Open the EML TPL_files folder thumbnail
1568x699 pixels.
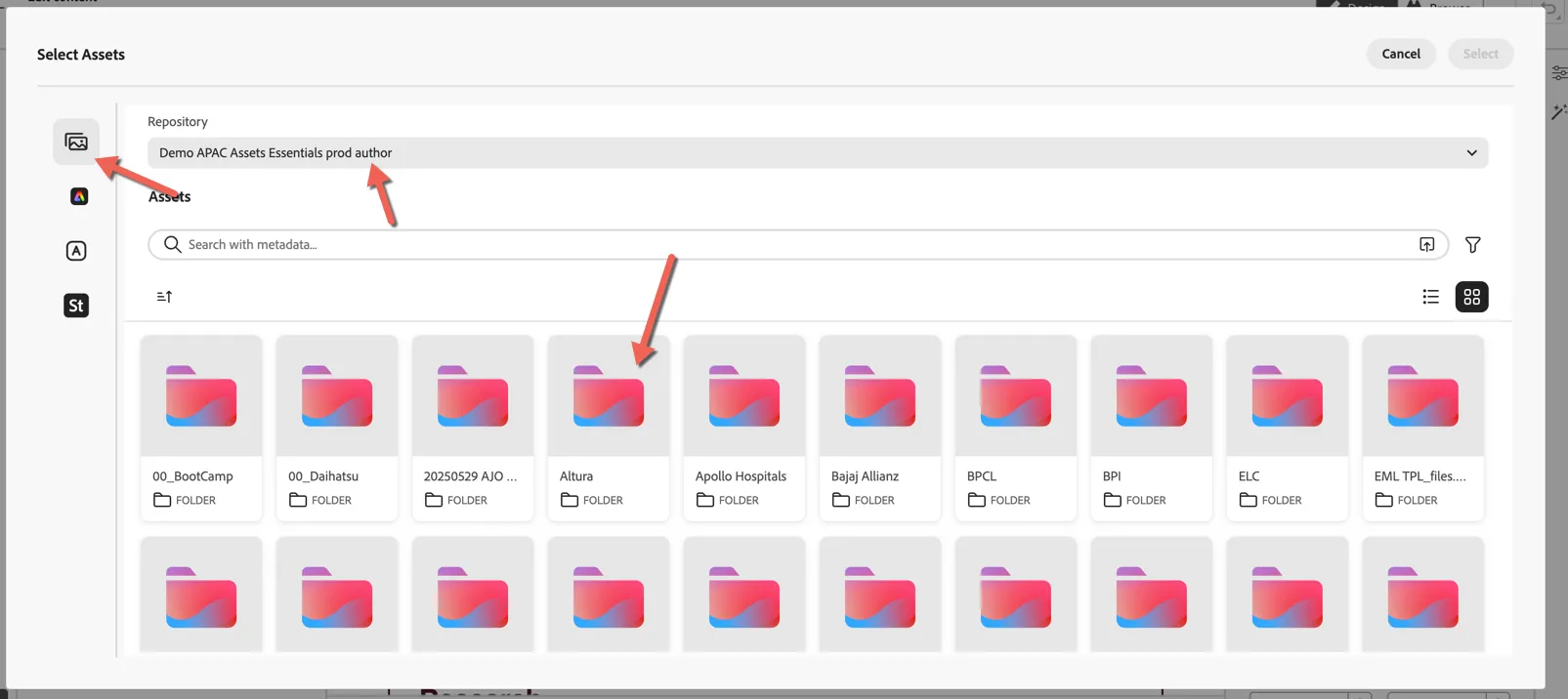1423,396
